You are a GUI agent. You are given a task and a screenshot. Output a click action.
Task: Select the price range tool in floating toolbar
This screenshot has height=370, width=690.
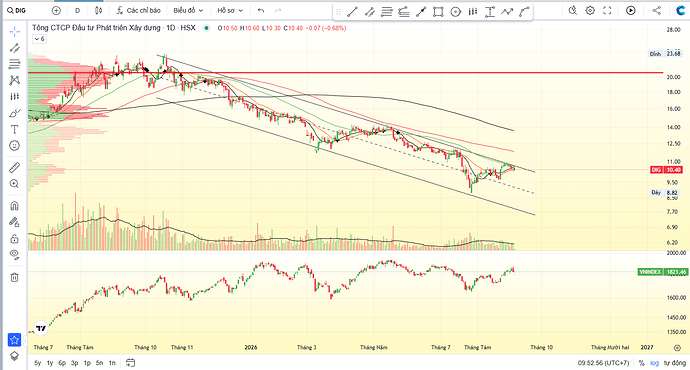pyautogui.click(x=490, y=12)
